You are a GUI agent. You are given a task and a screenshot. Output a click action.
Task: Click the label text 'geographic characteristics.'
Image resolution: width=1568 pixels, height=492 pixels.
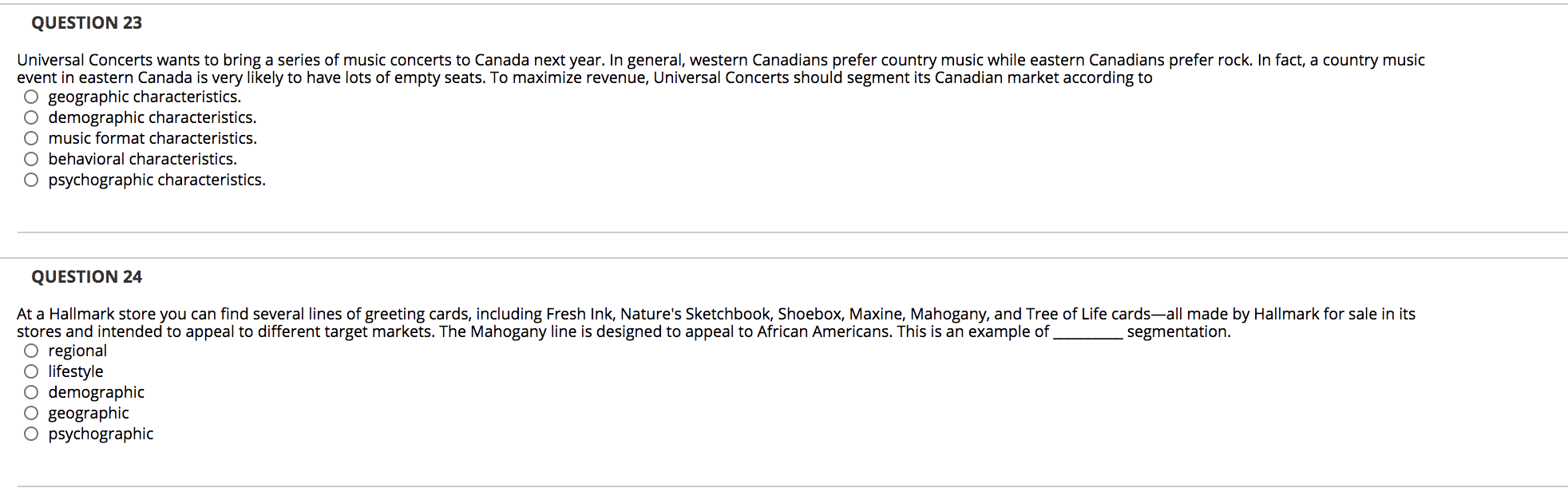(x=145, y=97)
